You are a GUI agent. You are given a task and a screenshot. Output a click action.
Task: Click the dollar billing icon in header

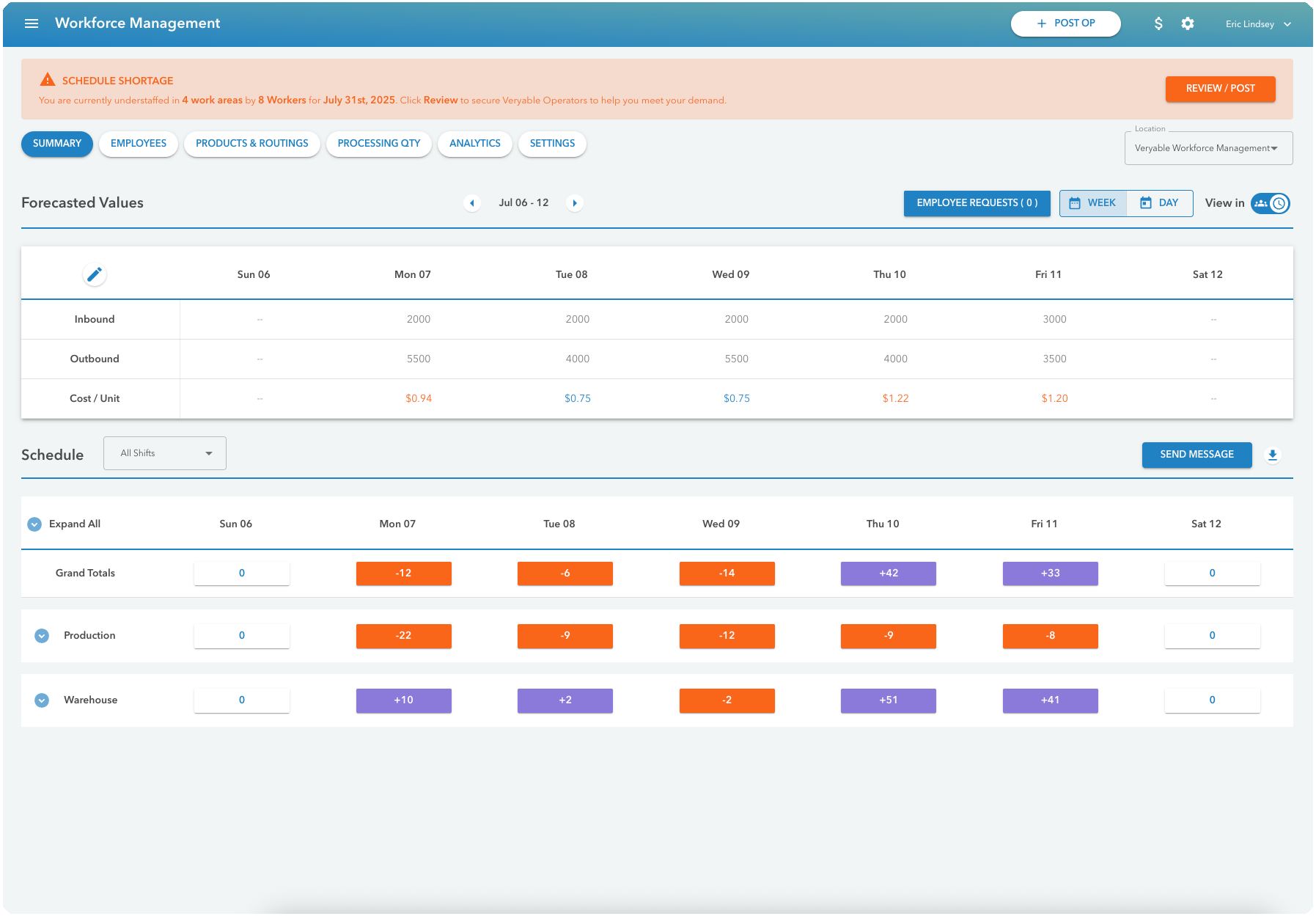[1159, 23]
